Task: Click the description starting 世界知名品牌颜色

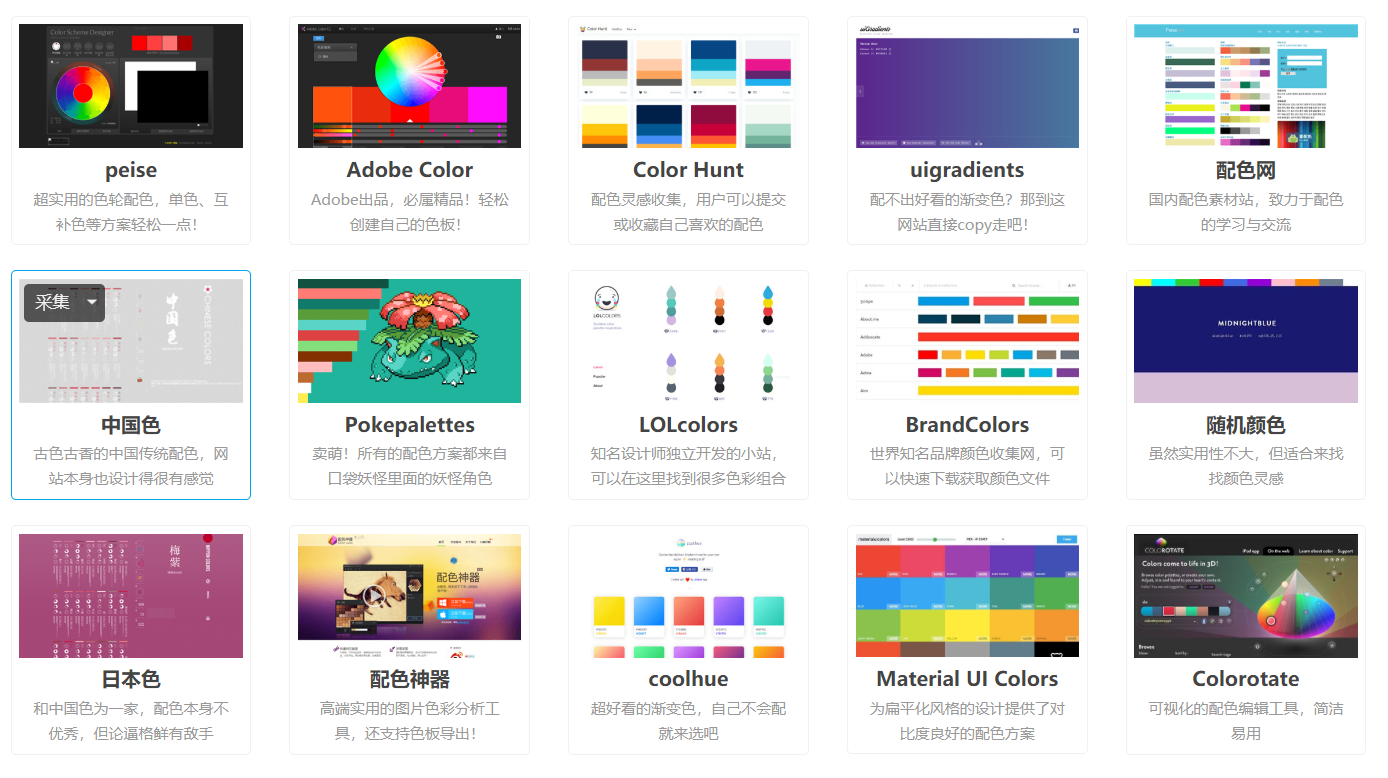Action: [x=968, y=466]
